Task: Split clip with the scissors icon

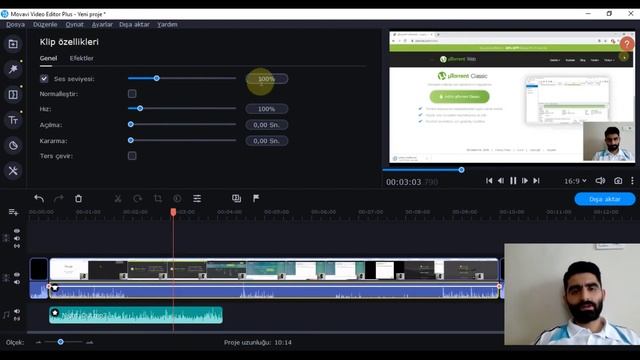Action: click(118, 199)
